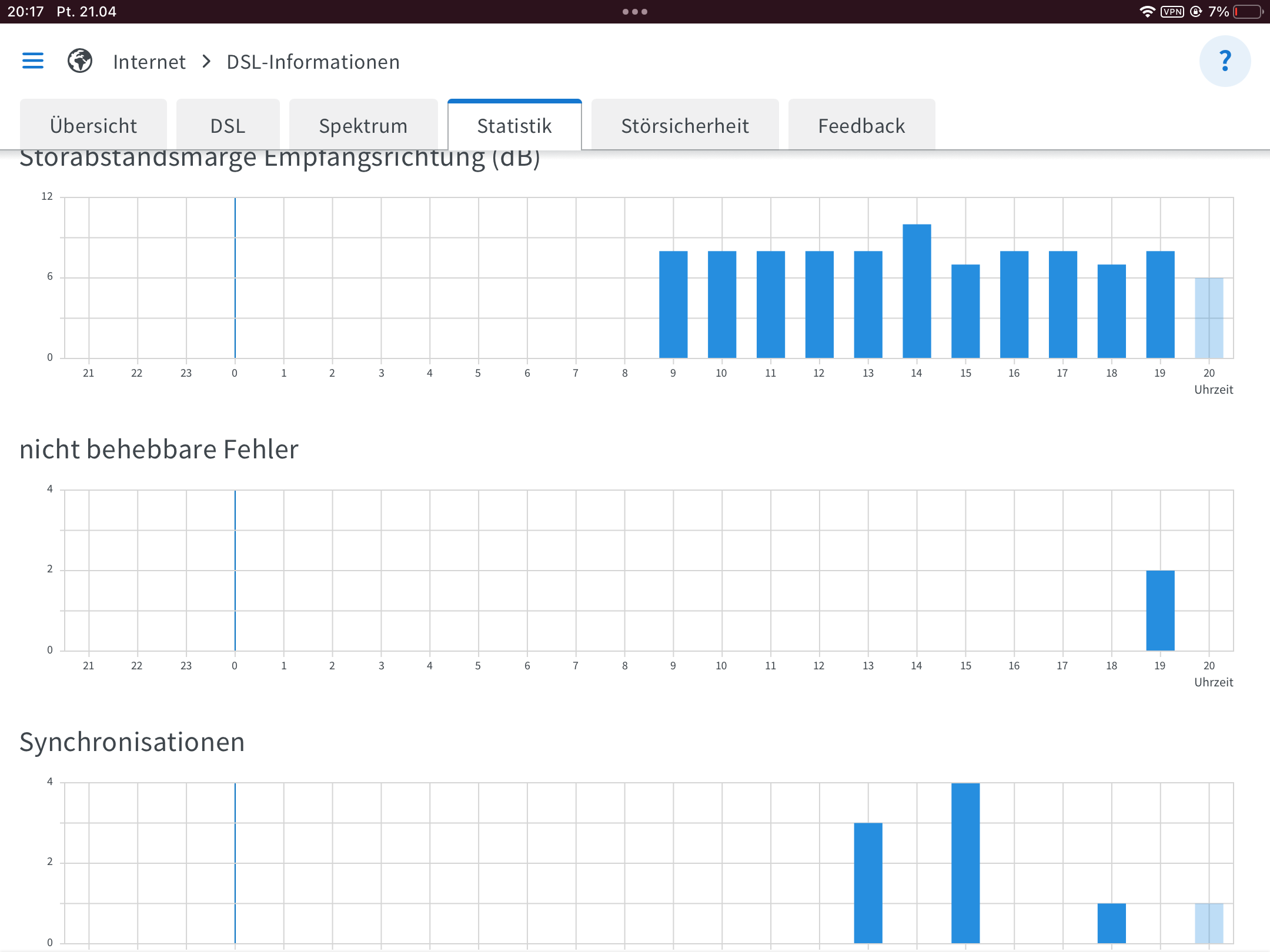The image size is (1270, 952).
Task: Click the 15 o'clock Synchronisationen bar
Action: pyautogui.click(x=965, y=863)
